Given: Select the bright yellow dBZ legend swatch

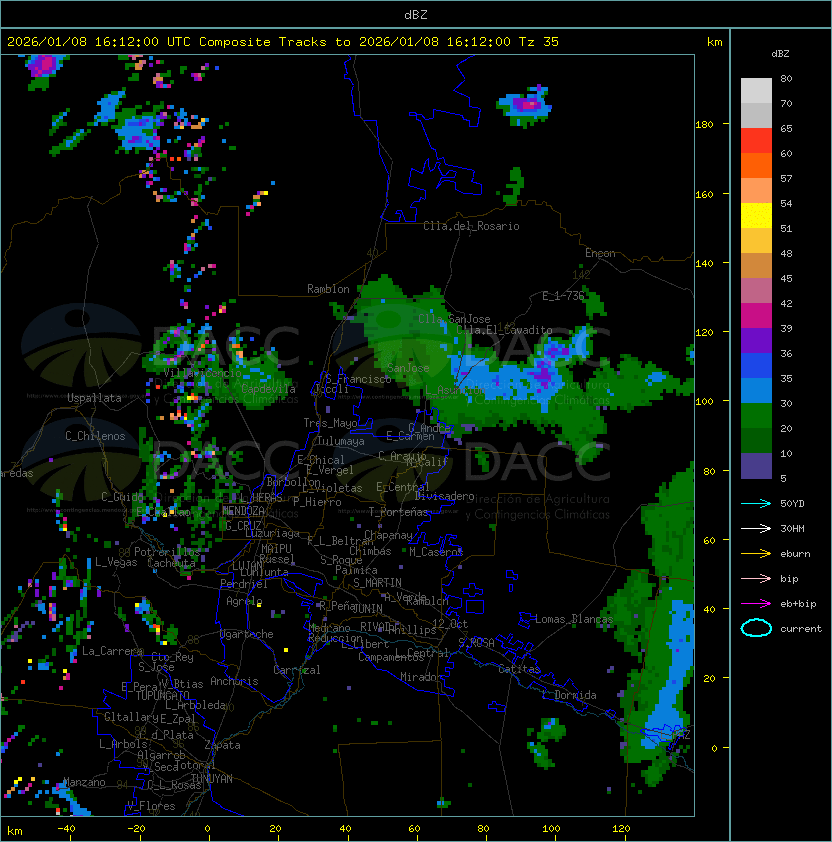Looking at the screenshot, I should [756, 215].
